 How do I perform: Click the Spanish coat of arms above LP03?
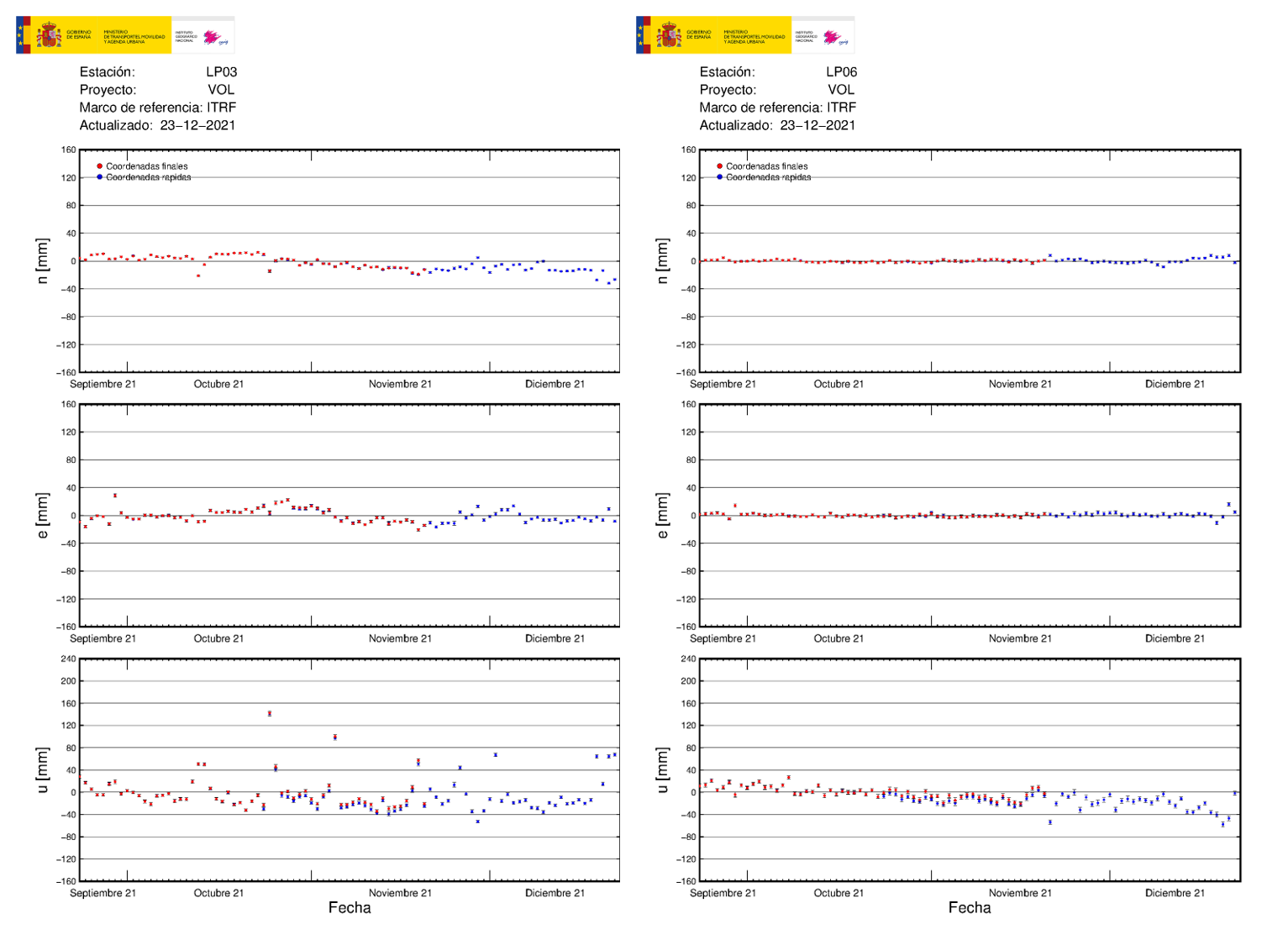[x=49, y=35]
